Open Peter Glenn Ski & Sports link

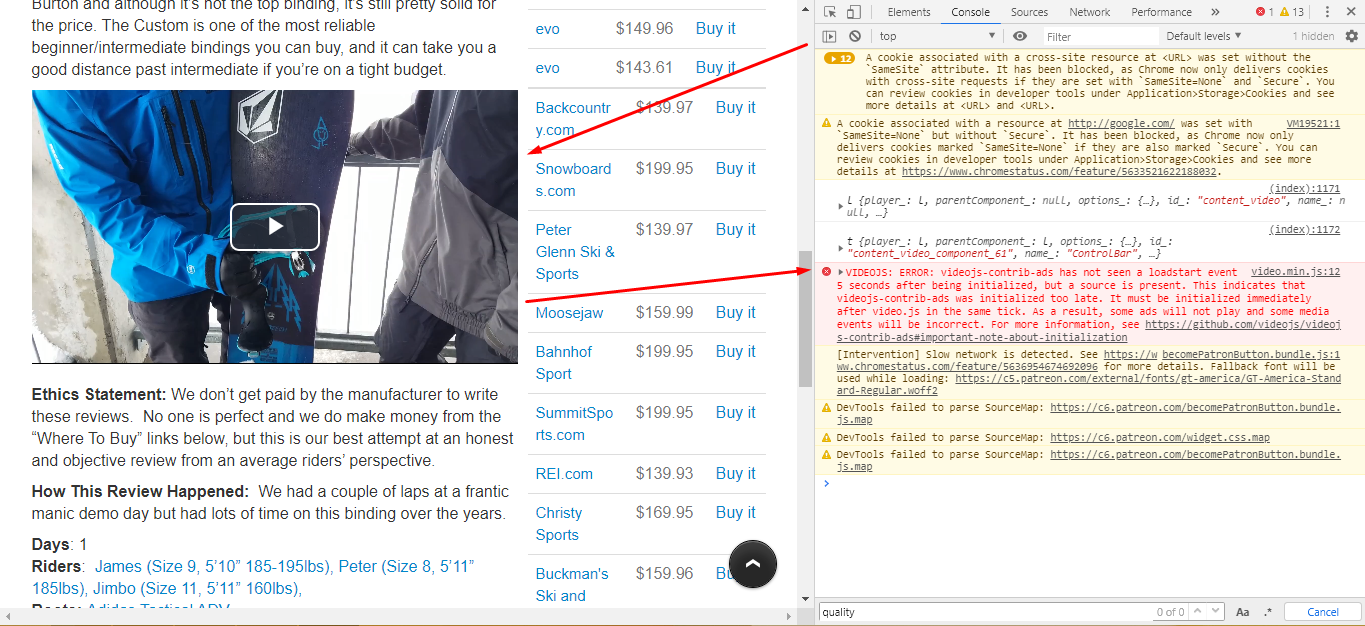(575, 252)
